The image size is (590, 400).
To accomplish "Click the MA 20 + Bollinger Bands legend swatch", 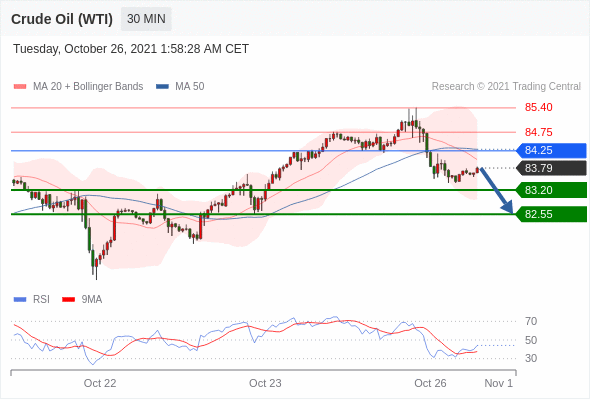I will (x=20, y=87).
